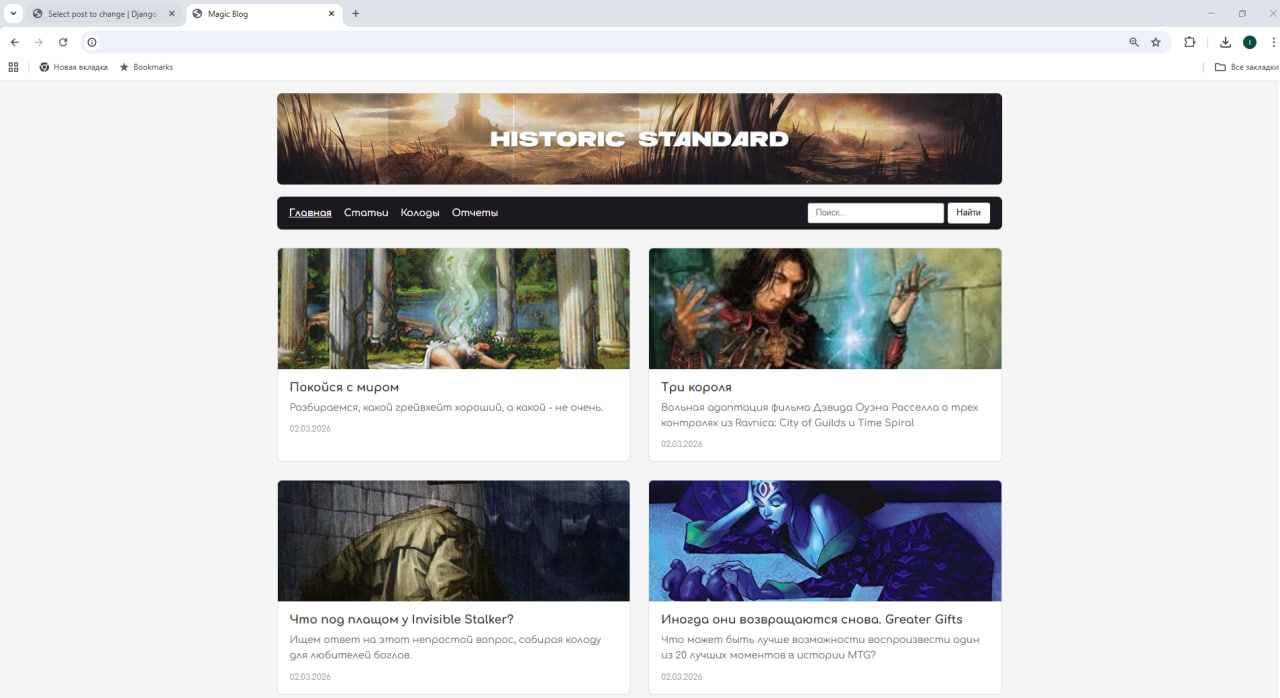Click the browser back arrow
The image size is (1280, 698).
(14, 42)
